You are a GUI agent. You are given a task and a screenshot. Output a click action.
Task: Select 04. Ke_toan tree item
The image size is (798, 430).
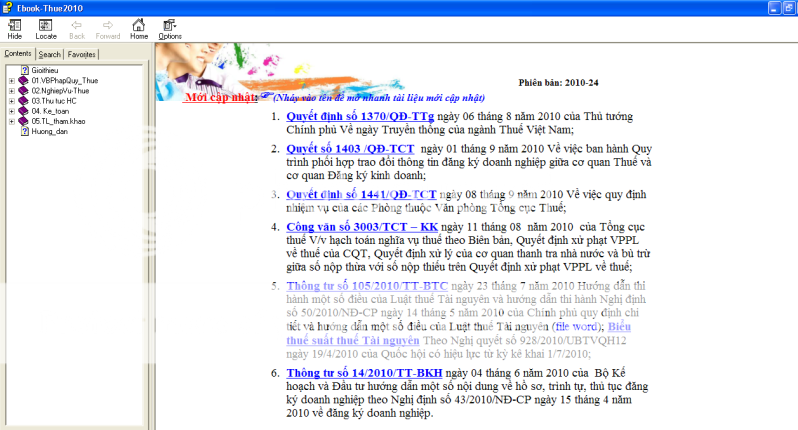click(x=50, y=111)
